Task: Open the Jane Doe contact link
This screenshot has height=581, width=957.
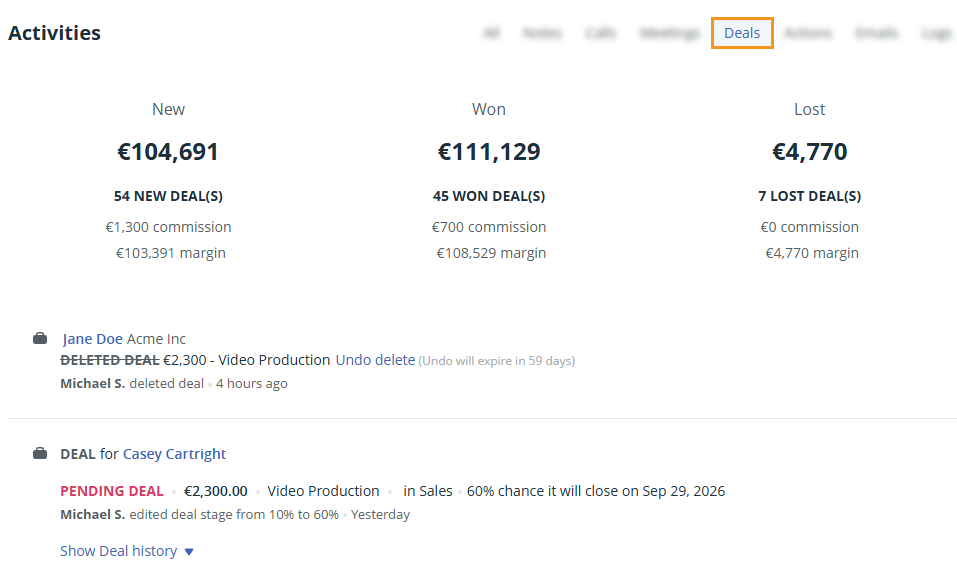Action: 93,339
